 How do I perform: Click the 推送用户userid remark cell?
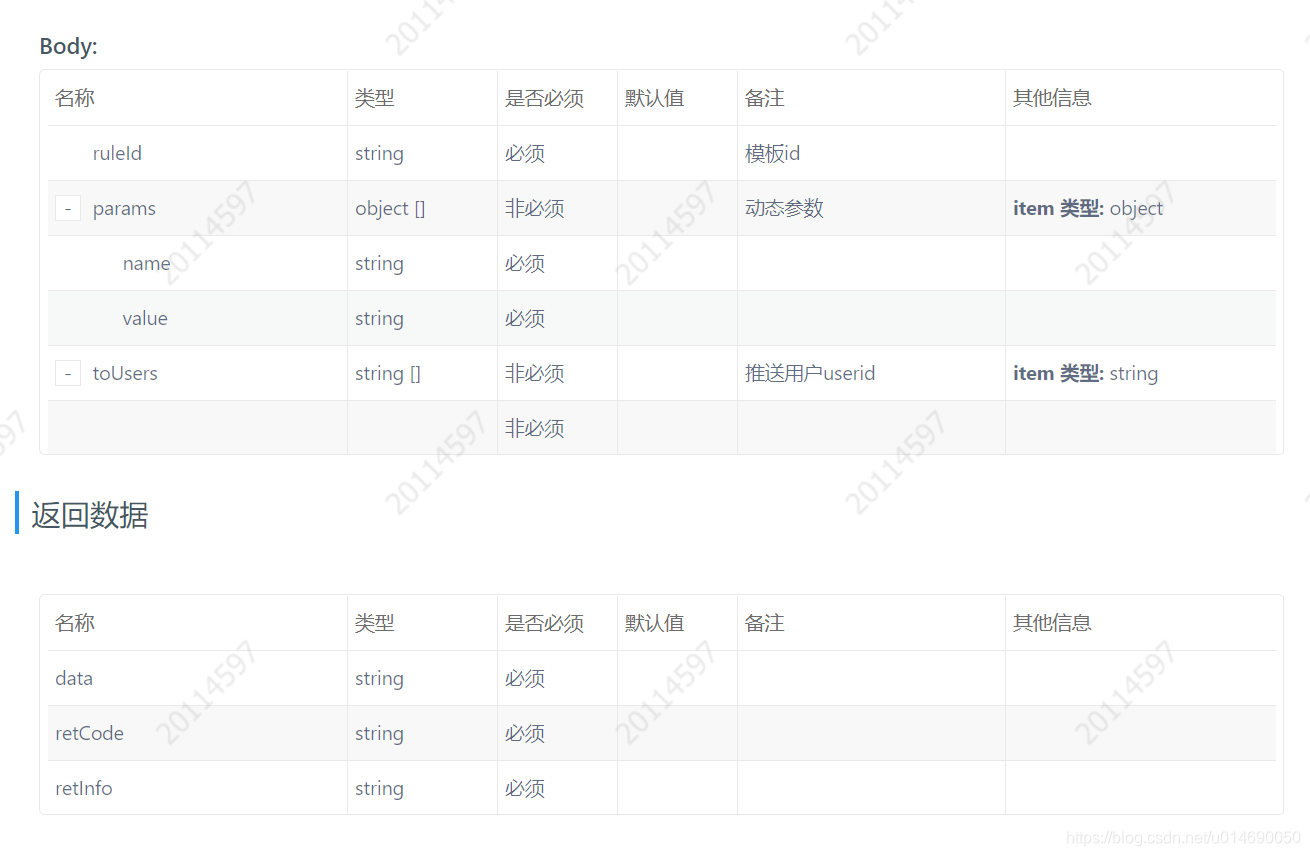810,373
